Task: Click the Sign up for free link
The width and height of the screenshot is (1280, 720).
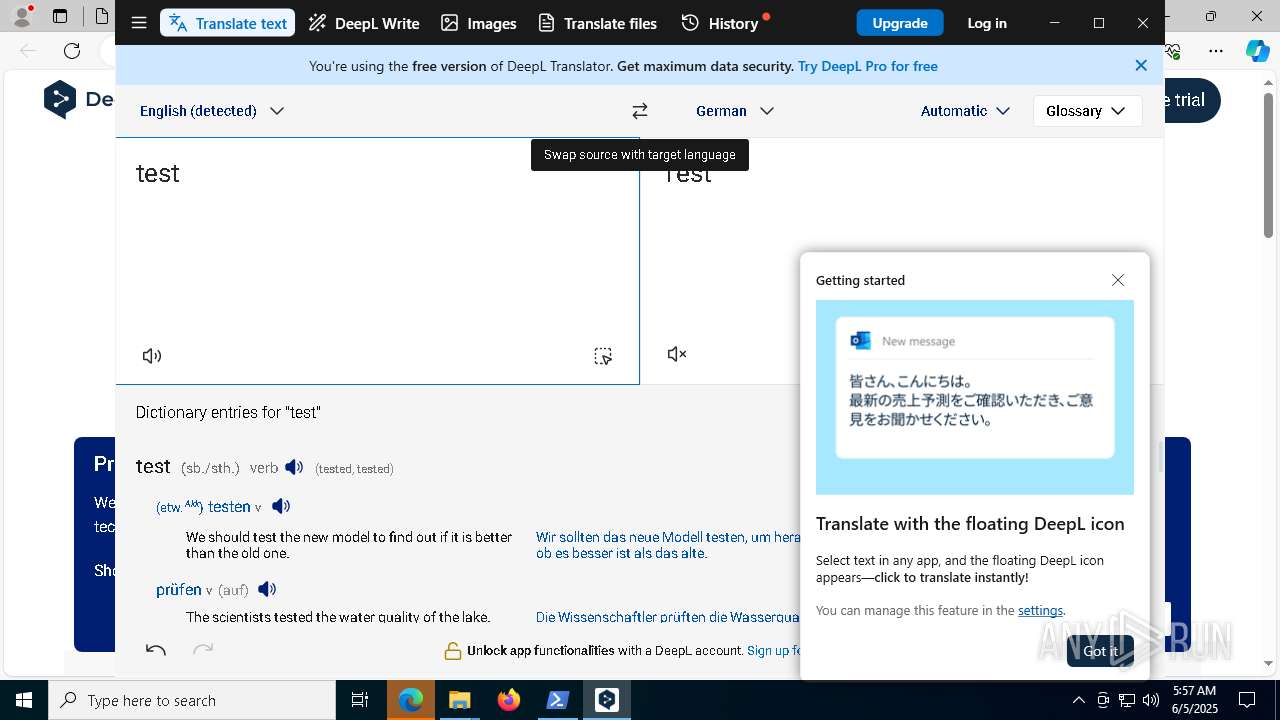Action: pyautogui.click(x=774, y=650)
